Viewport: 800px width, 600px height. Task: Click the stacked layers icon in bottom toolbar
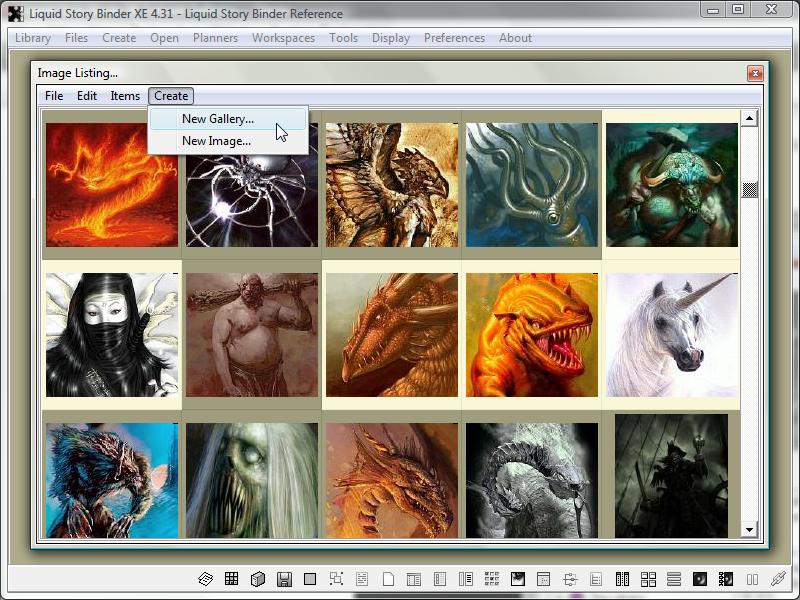click(x=206, y=579)
